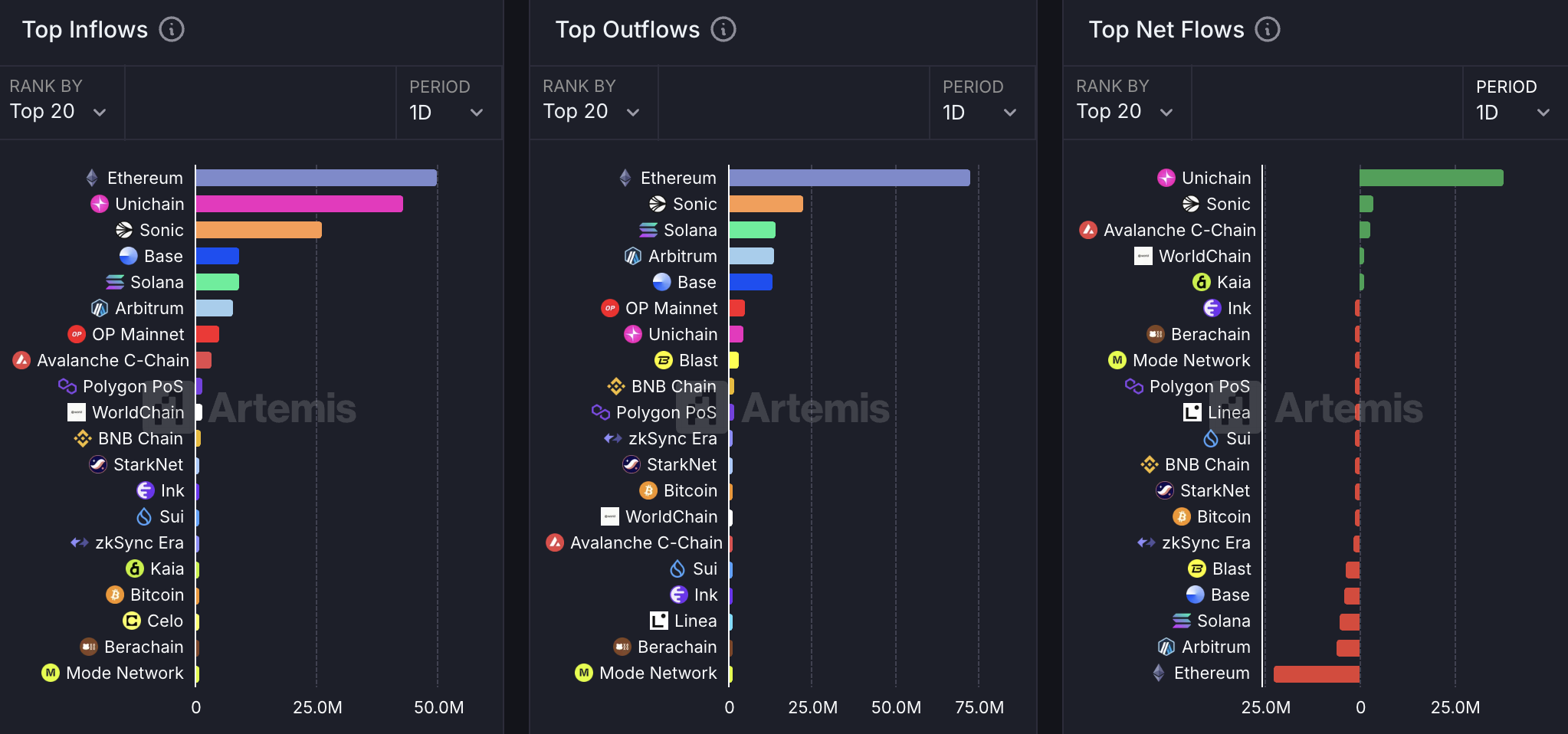Viewport: 1568px width, 734px height.
Task: Click Mode Network icon in Top Net Flows
Action: point(1117,360)
